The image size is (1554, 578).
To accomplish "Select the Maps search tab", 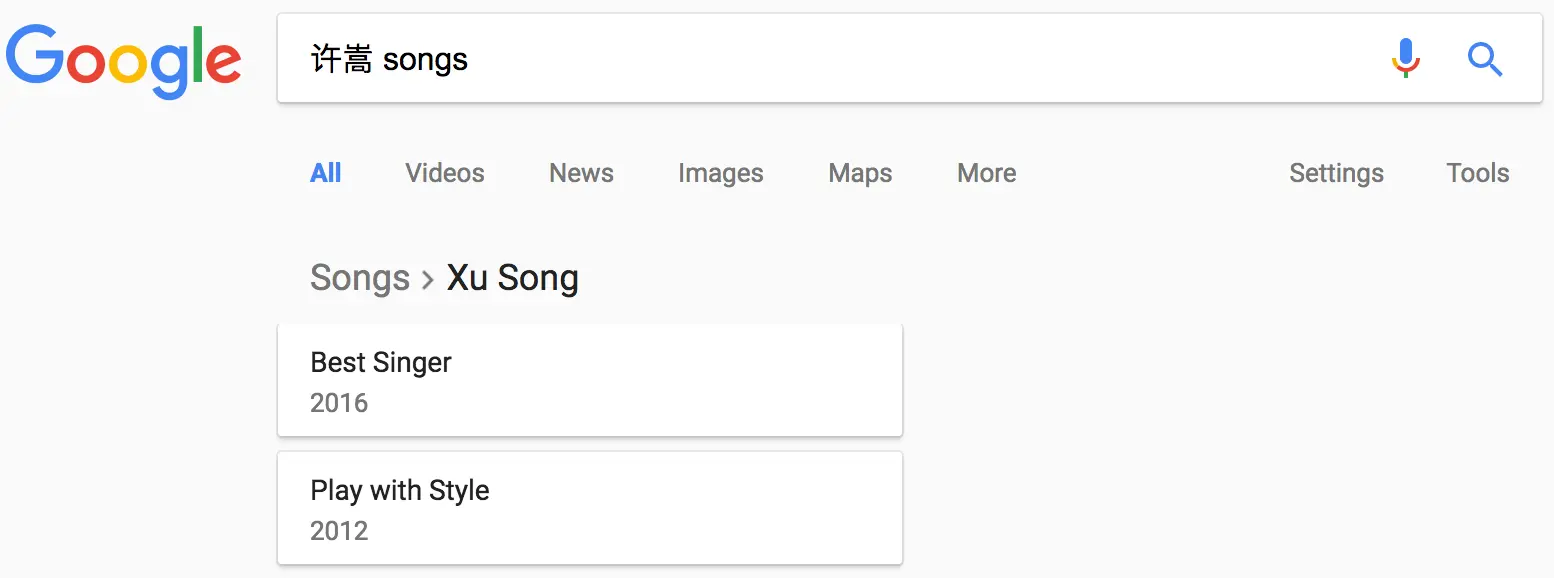I will pos(859,173).
